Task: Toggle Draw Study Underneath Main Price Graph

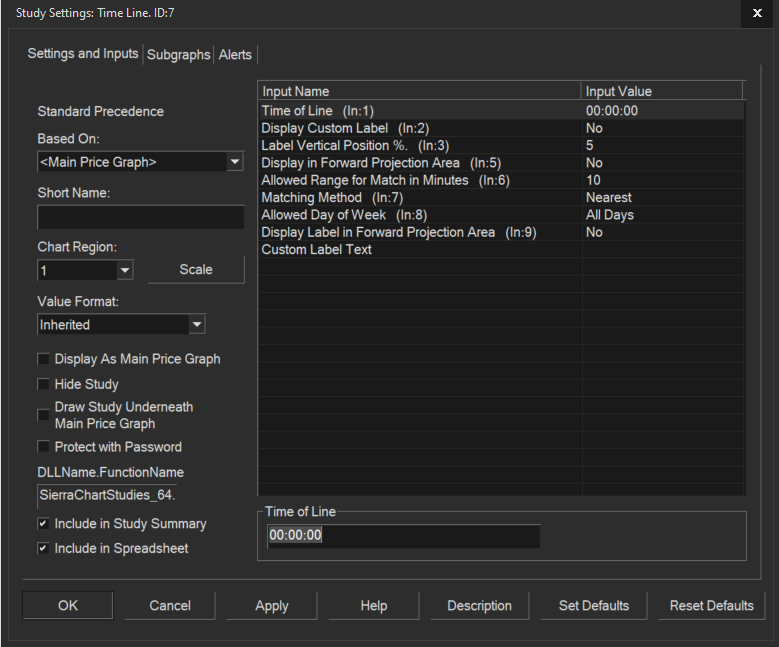Action: [43, 415]
